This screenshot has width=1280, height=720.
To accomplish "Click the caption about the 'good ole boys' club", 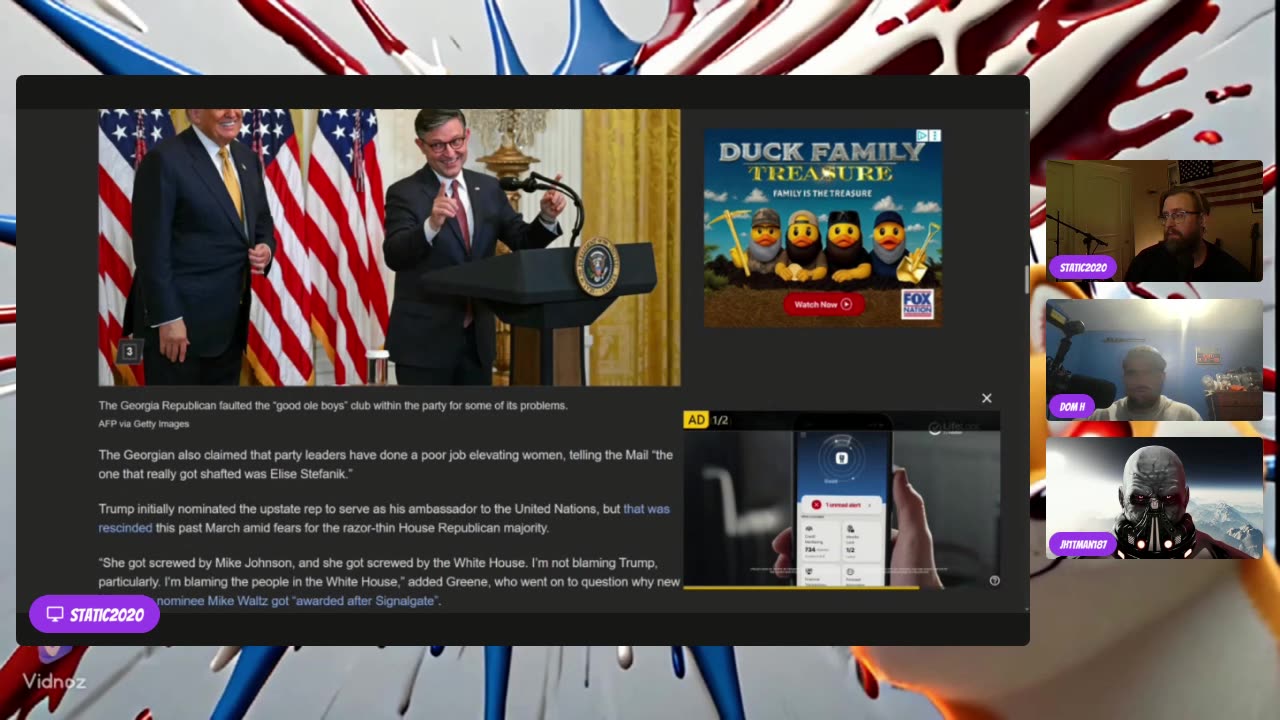I will click(x=333, y=405).
